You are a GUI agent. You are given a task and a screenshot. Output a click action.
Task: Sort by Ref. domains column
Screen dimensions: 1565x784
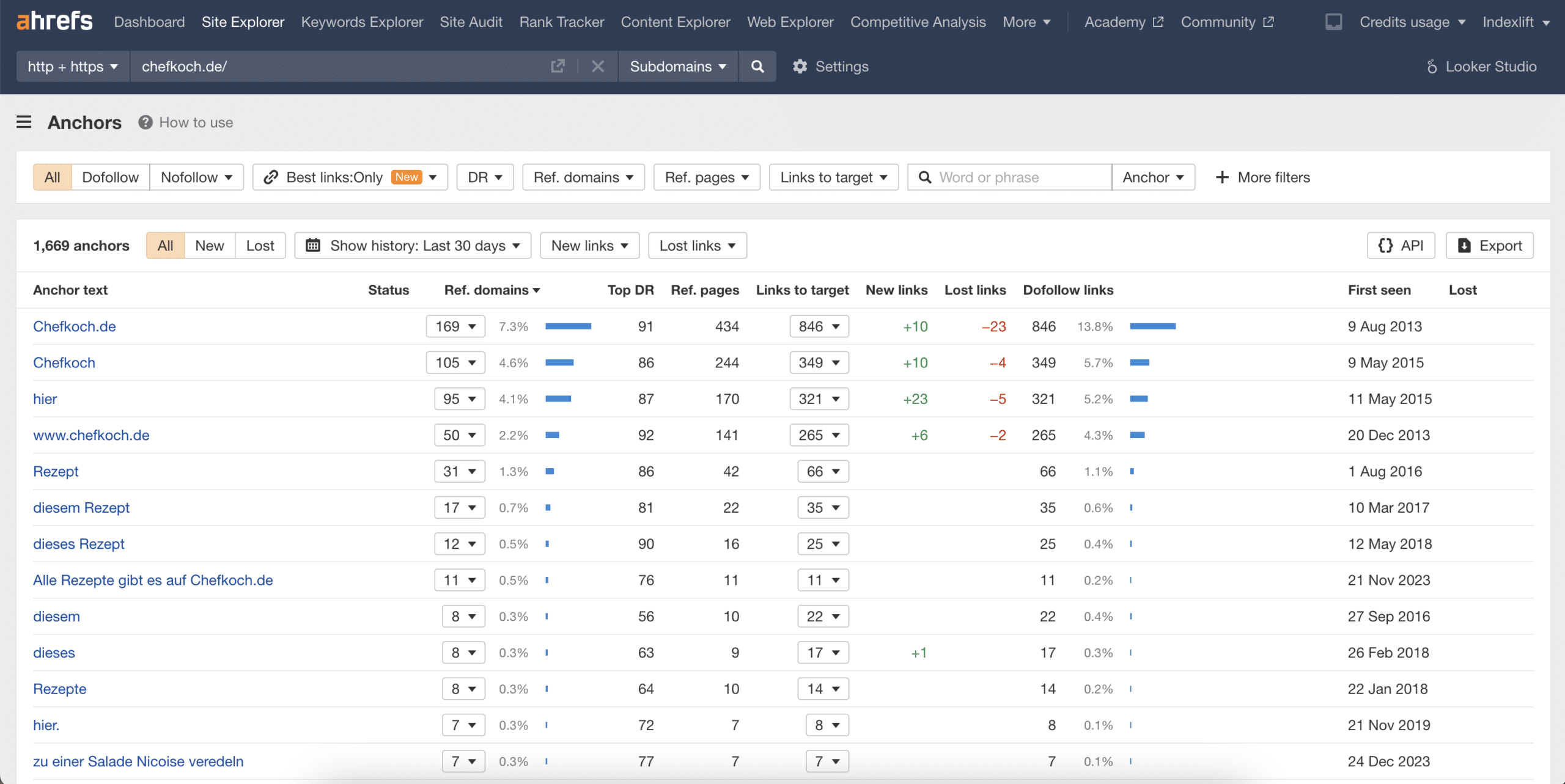coord(492,290)
